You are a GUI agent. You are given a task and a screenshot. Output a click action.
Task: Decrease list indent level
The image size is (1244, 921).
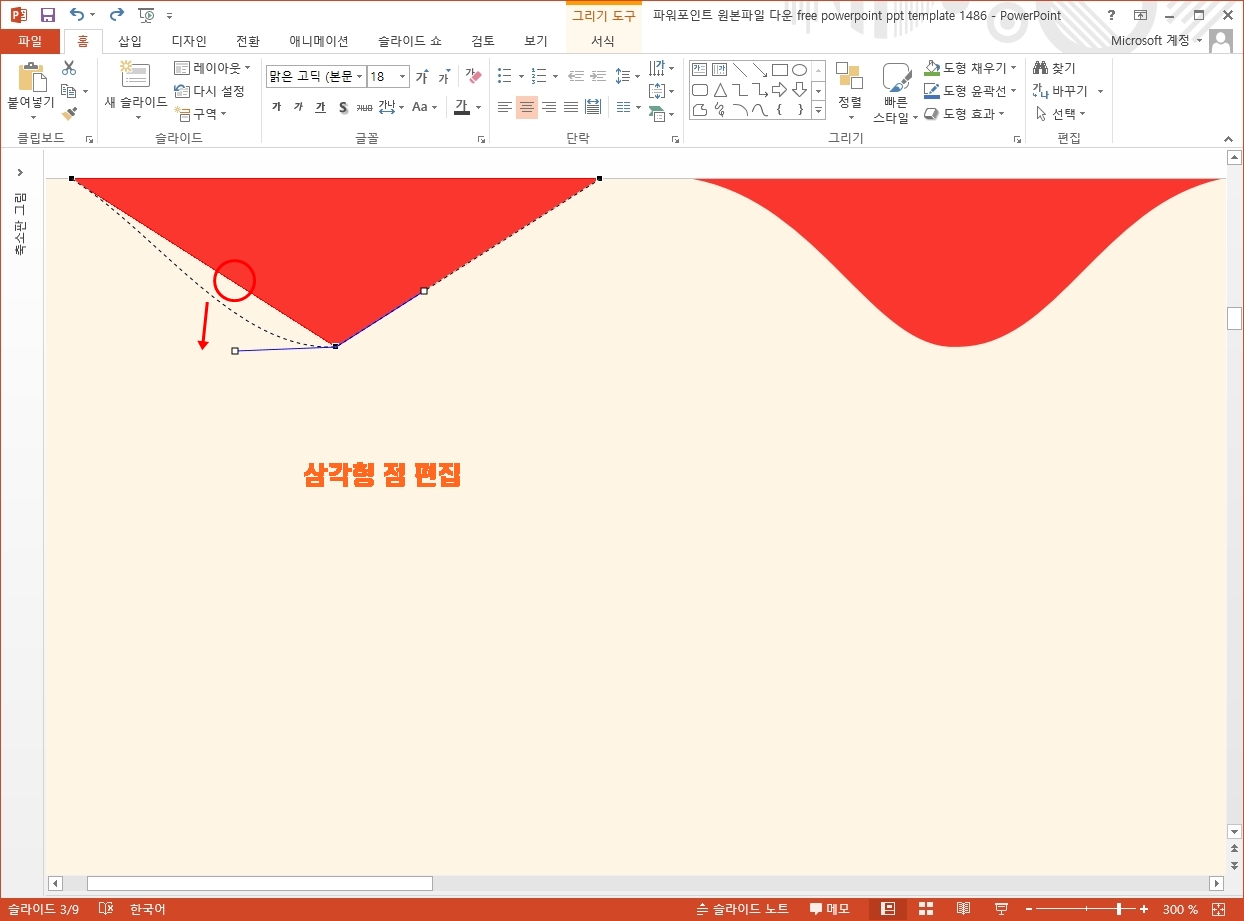[575, 76]
